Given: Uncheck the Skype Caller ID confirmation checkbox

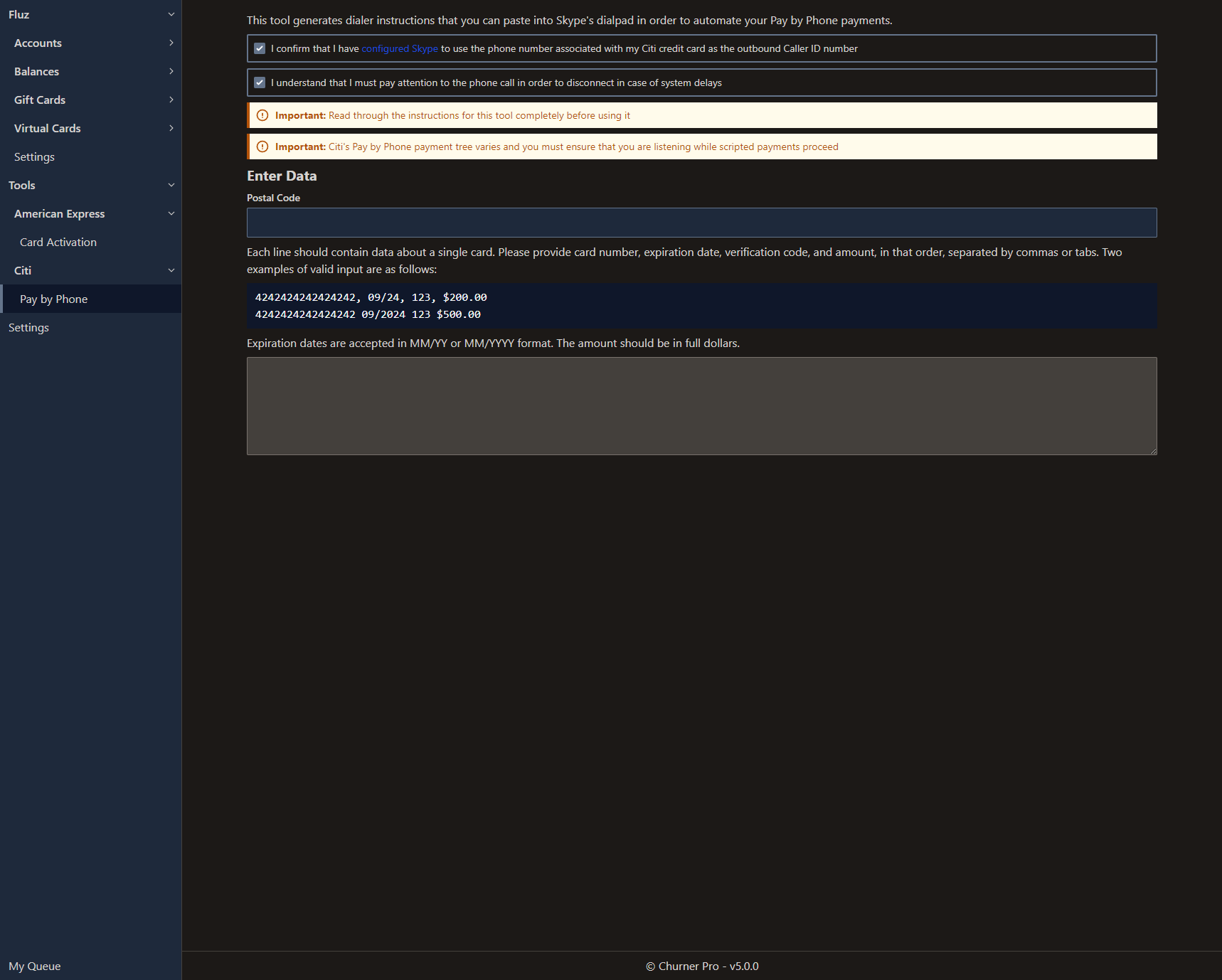Looking at the screenshot, I should point(260,48).
